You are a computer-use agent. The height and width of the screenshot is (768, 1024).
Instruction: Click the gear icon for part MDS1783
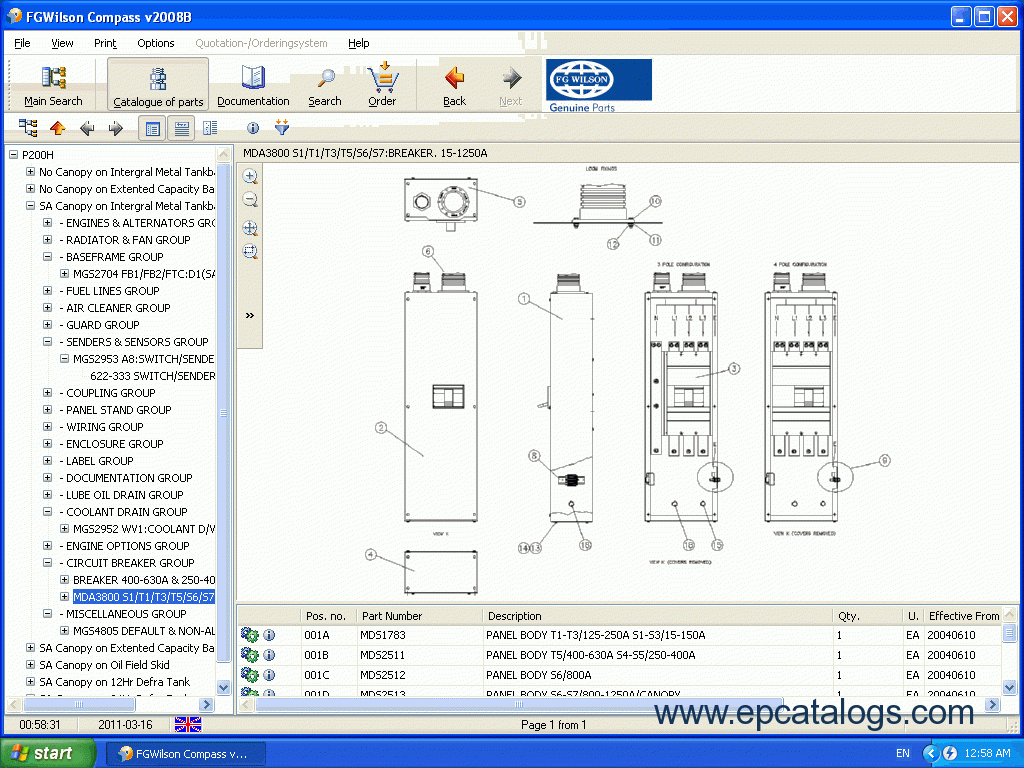[x=249, y=635]
